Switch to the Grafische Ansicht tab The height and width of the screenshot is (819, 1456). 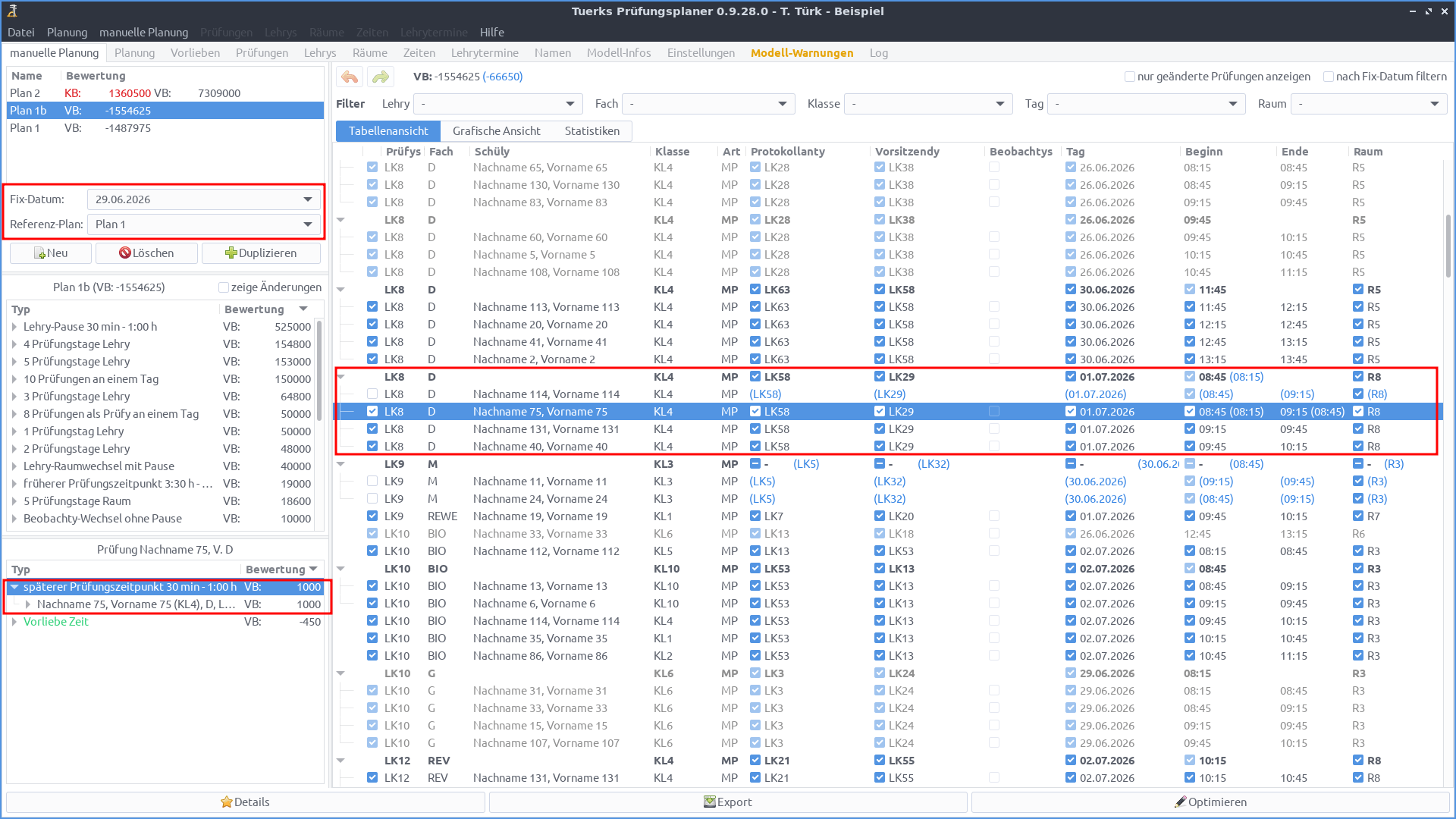497,130
